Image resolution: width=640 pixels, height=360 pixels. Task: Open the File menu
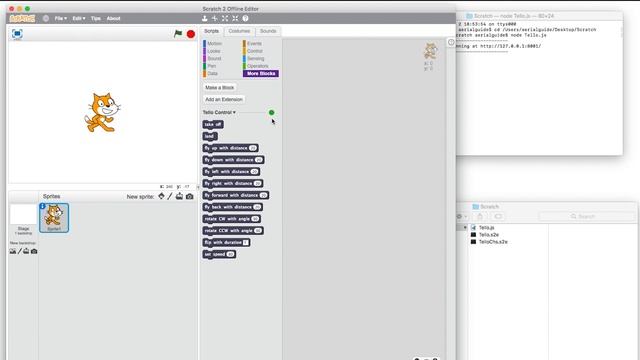(61, 18)
